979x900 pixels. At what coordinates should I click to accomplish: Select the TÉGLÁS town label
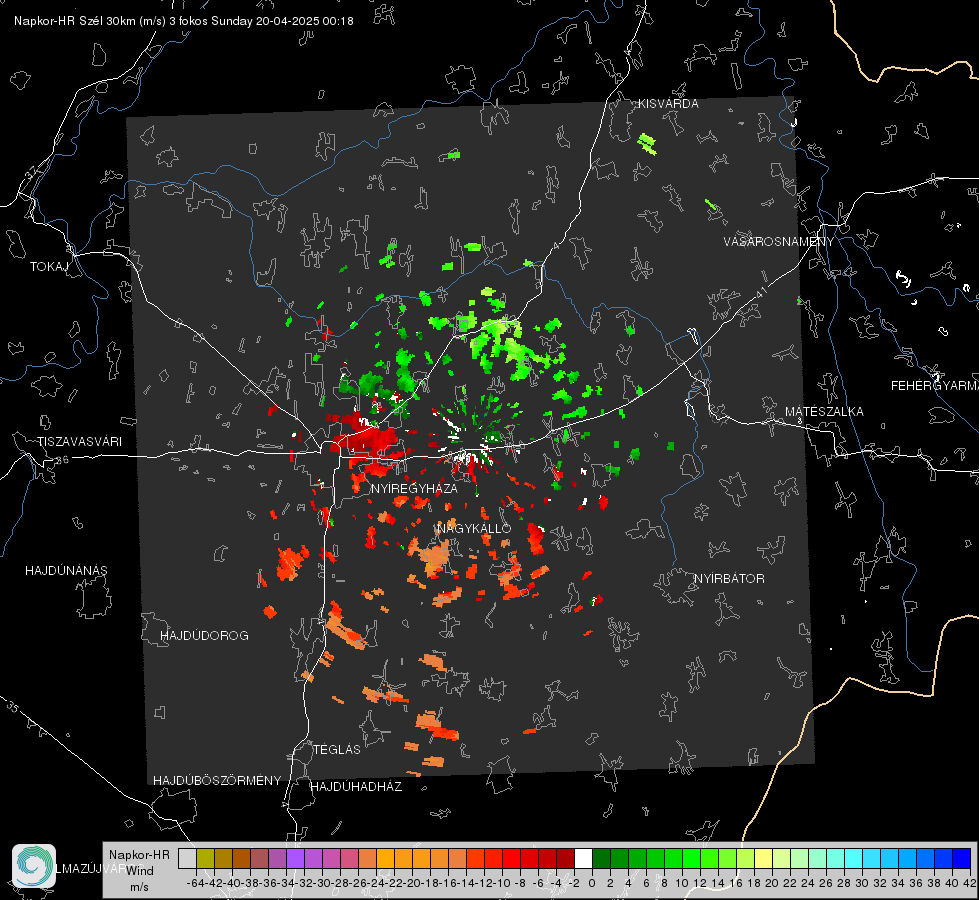(337, 750)
